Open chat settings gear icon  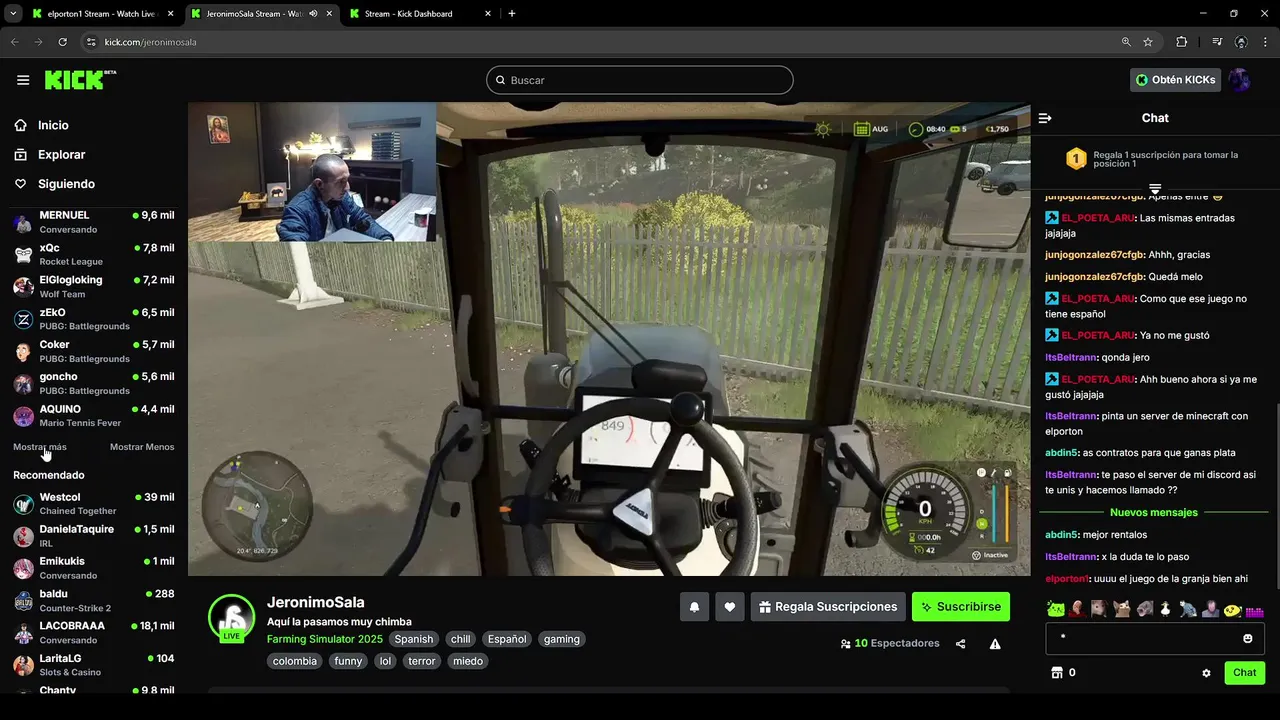point(1206,673)
